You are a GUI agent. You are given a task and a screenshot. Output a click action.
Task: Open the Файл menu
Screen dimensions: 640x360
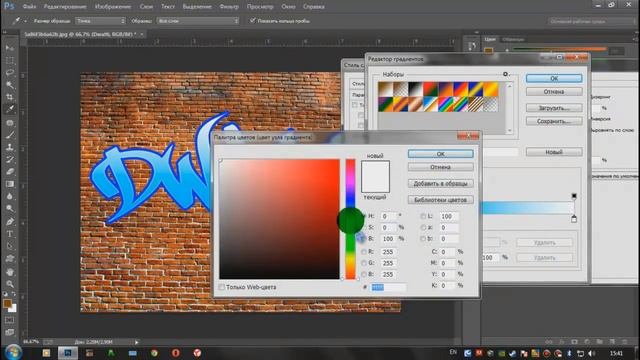pyautogui.click(x=29, y=7)
